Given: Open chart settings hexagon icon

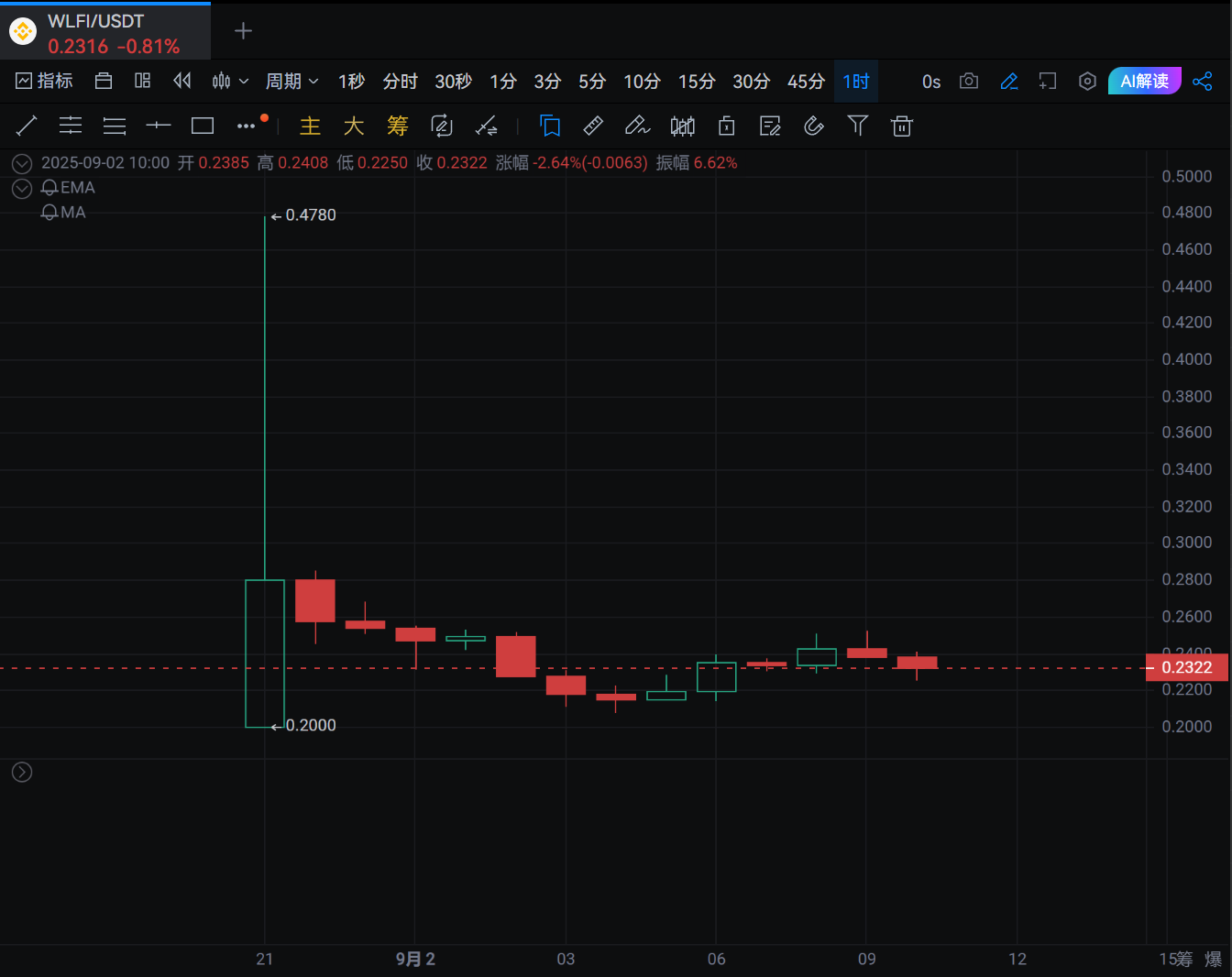Looking at the screenshot, I should click(x=1087, y=82).
